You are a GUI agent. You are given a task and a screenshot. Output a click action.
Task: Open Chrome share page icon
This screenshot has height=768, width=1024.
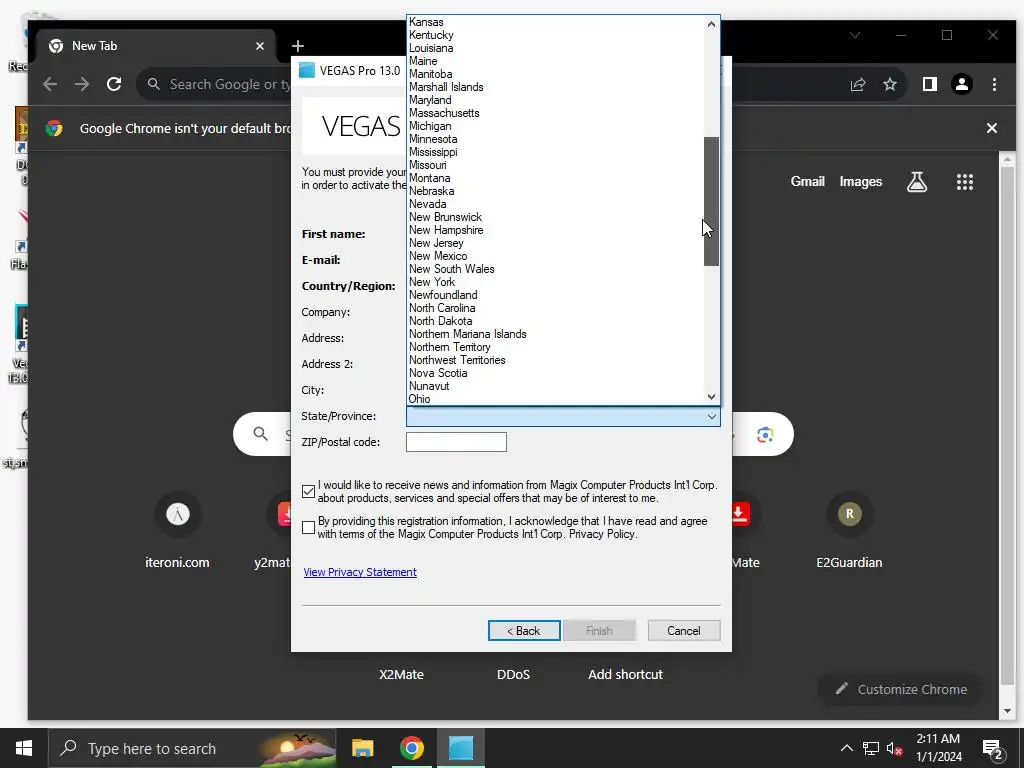pos(857,84)
